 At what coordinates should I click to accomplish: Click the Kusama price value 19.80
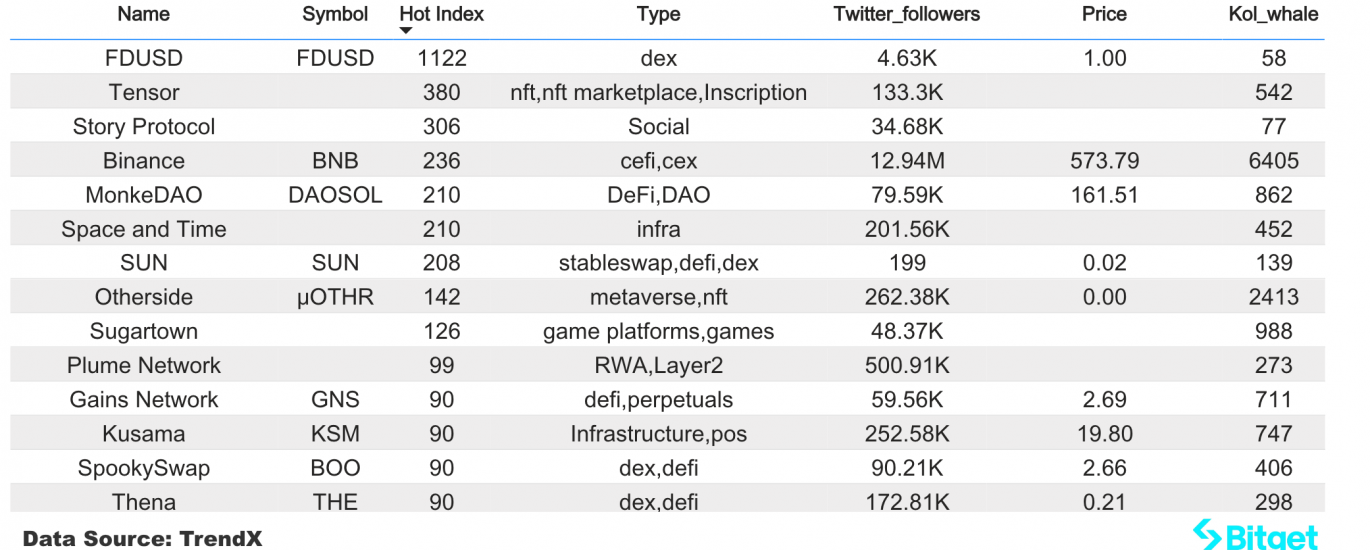click(x=1105, y=434)
